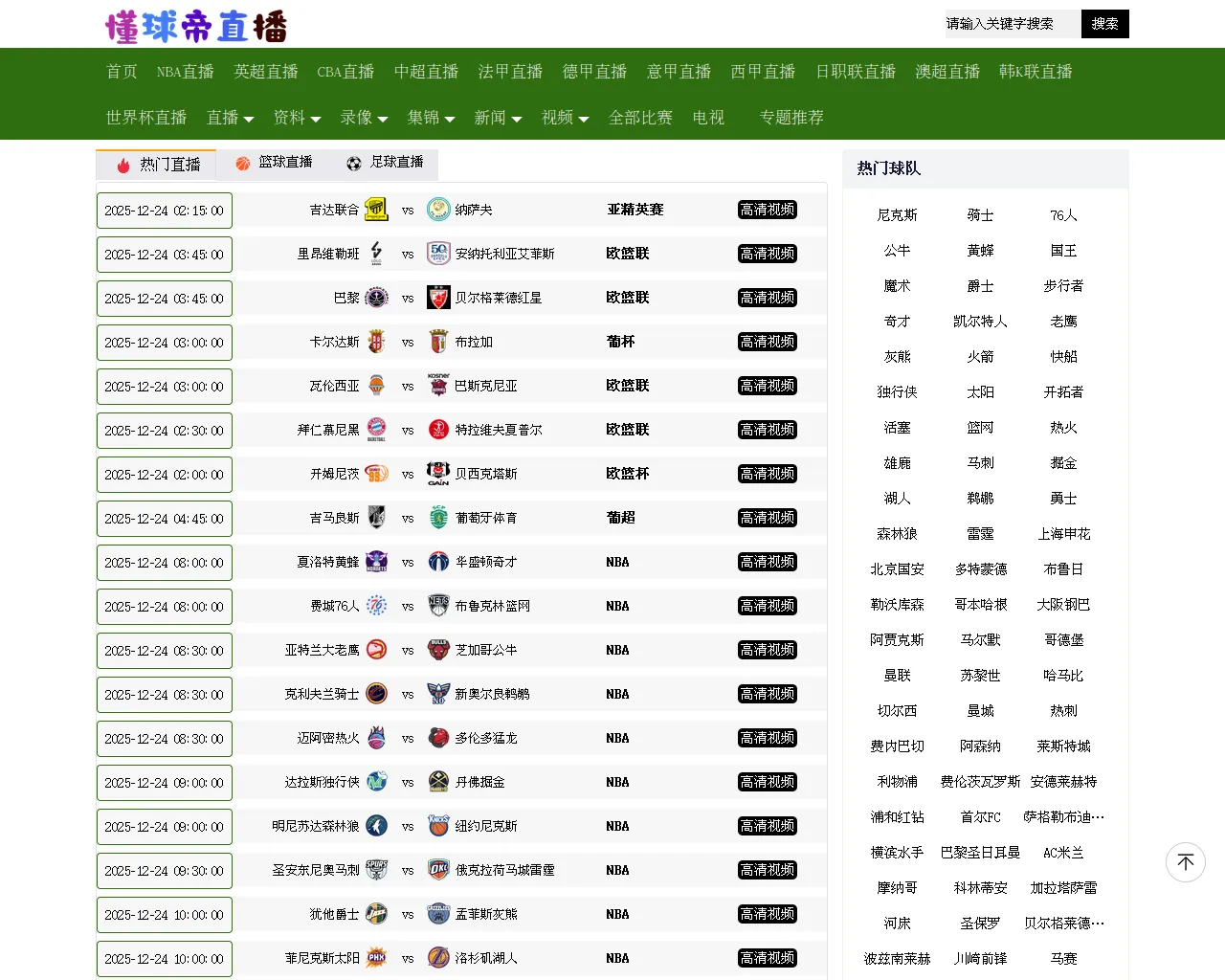Click the 懂球帝直播 site logo
The image size is (1225, 980).
point(196,26)
